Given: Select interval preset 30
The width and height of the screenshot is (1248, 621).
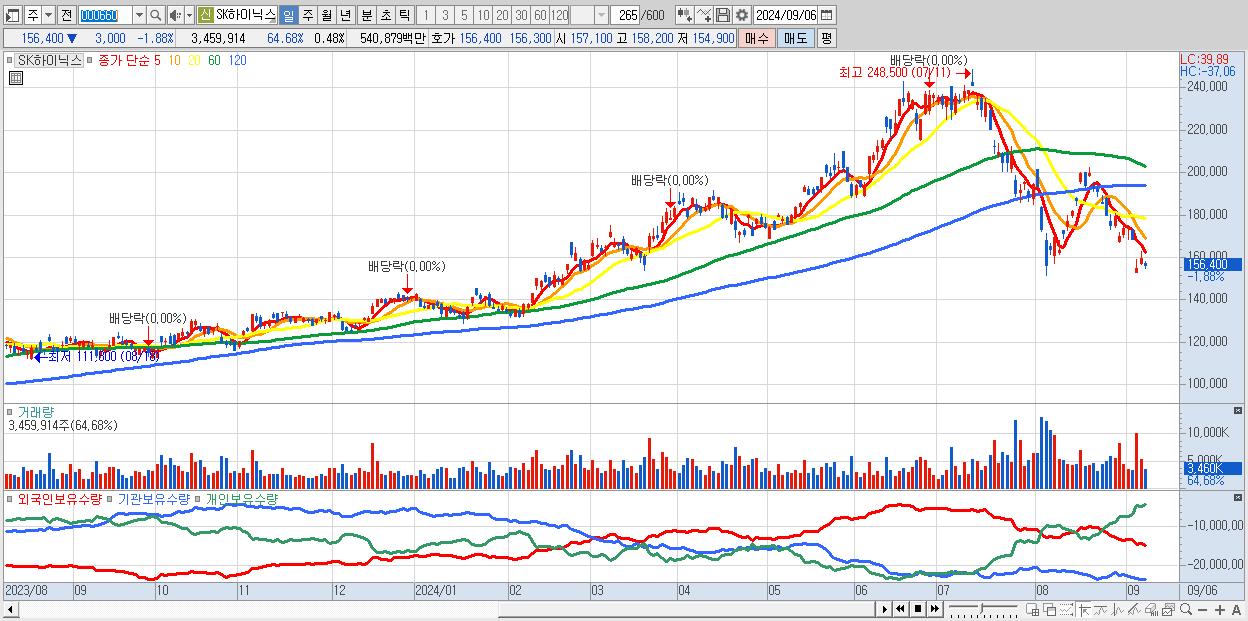Looking at the screenshot, I should pyautogui.click(x=521, y=15).
